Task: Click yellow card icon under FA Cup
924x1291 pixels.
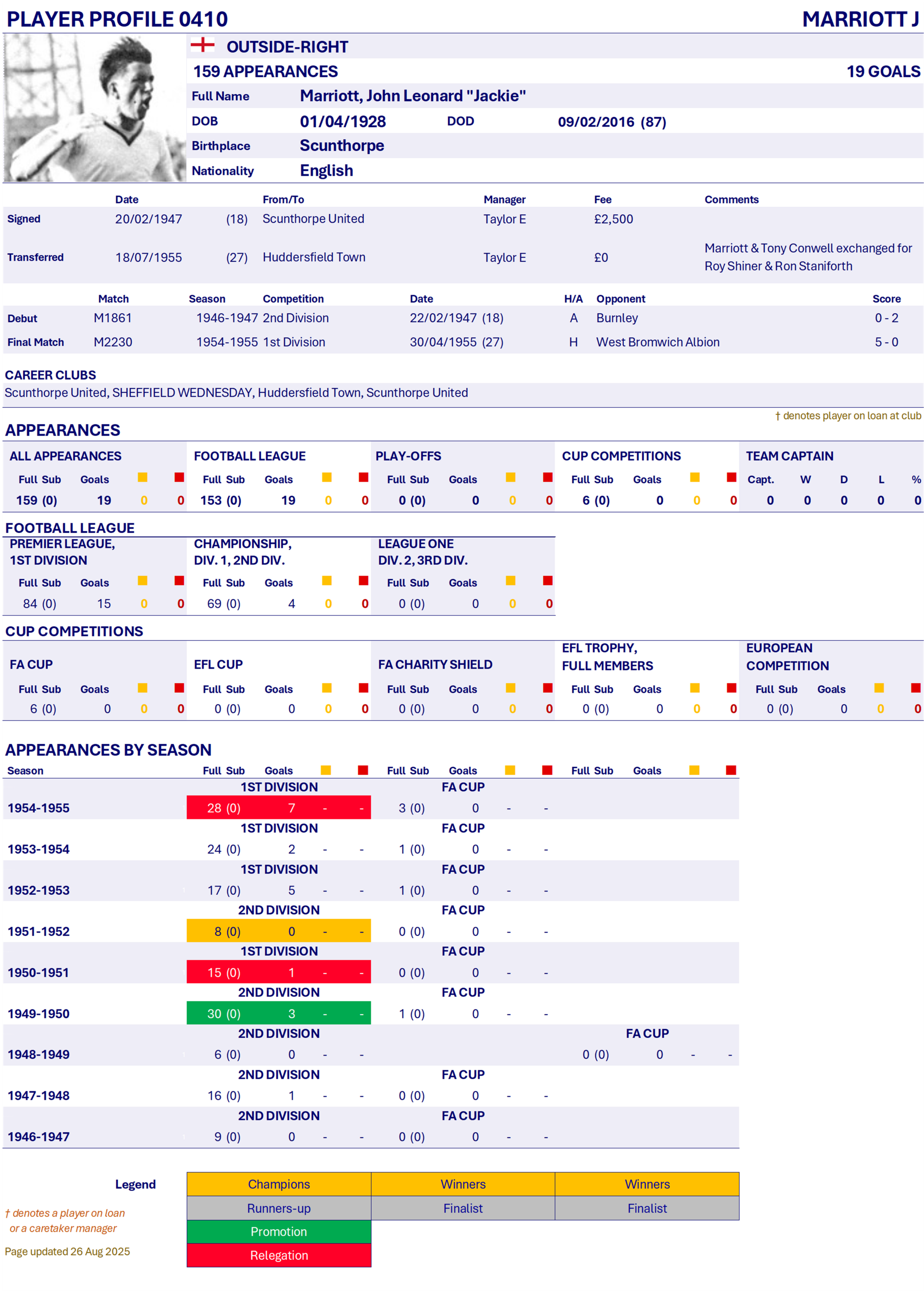Action: (143, 688)
